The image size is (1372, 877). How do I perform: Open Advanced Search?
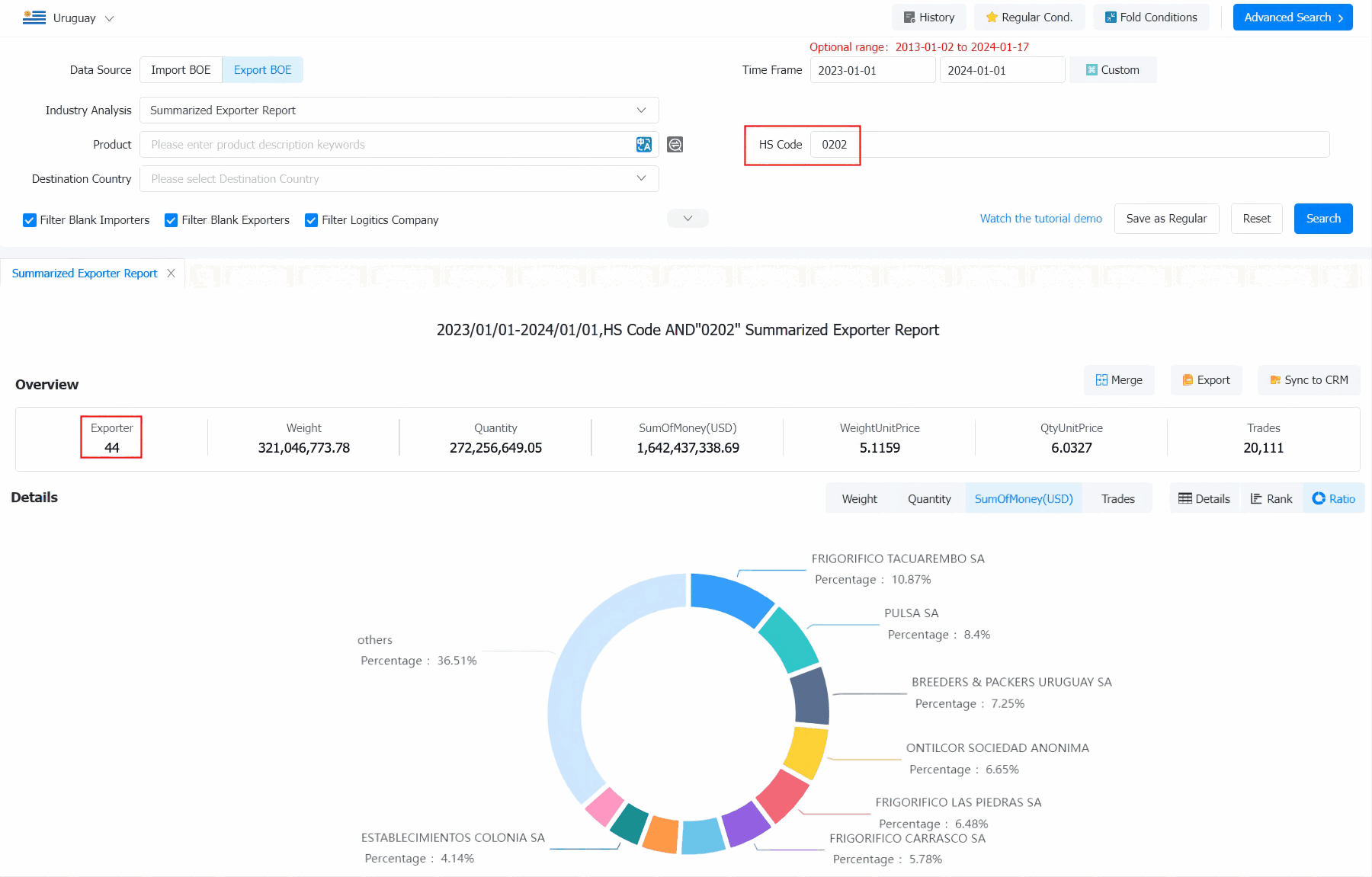pyautogui.click(x=1293, y=17)
